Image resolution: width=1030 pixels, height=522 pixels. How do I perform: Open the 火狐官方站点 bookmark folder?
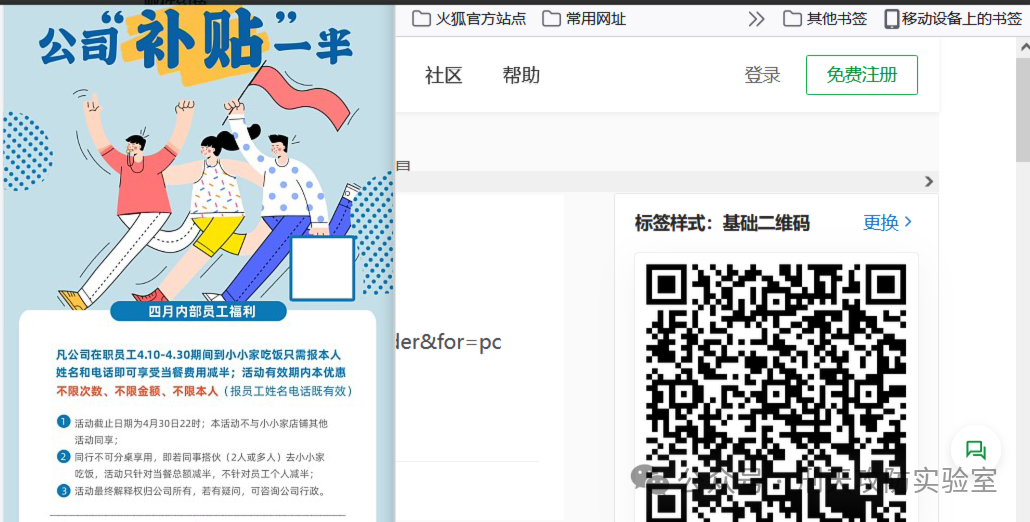click(469, 18)
